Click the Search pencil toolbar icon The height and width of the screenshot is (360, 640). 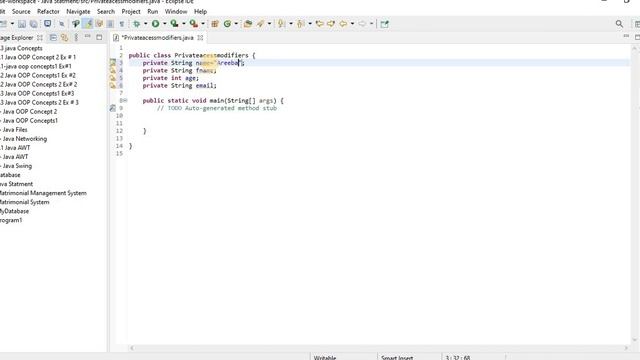[260, 24]
